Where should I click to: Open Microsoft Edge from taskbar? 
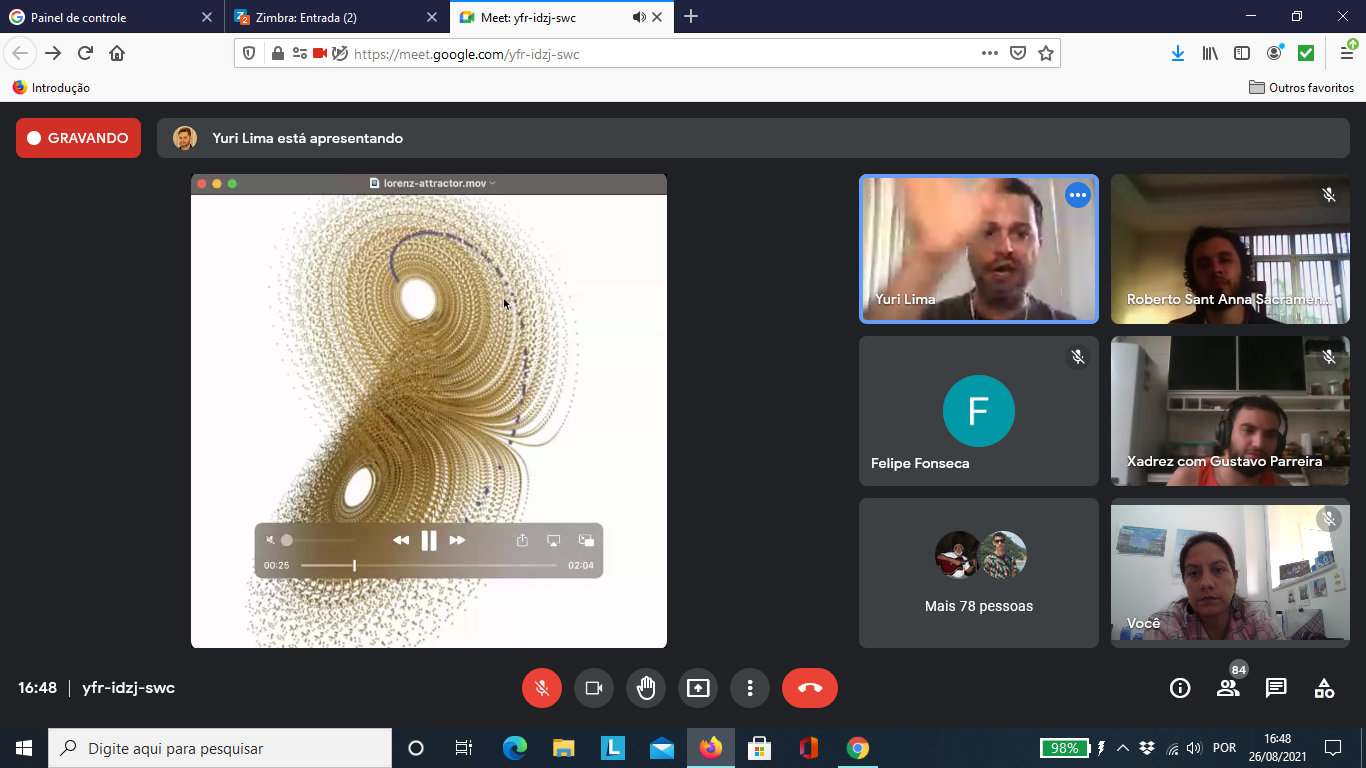[515, 748]
